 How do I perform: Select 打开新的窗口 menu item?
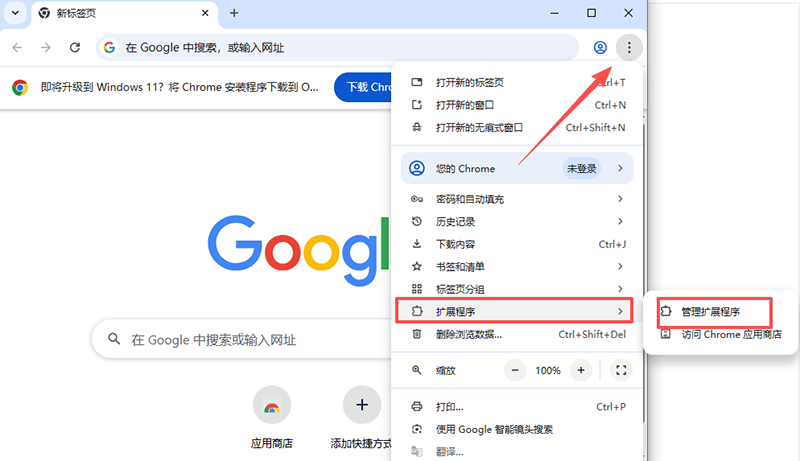click(517, 105)
